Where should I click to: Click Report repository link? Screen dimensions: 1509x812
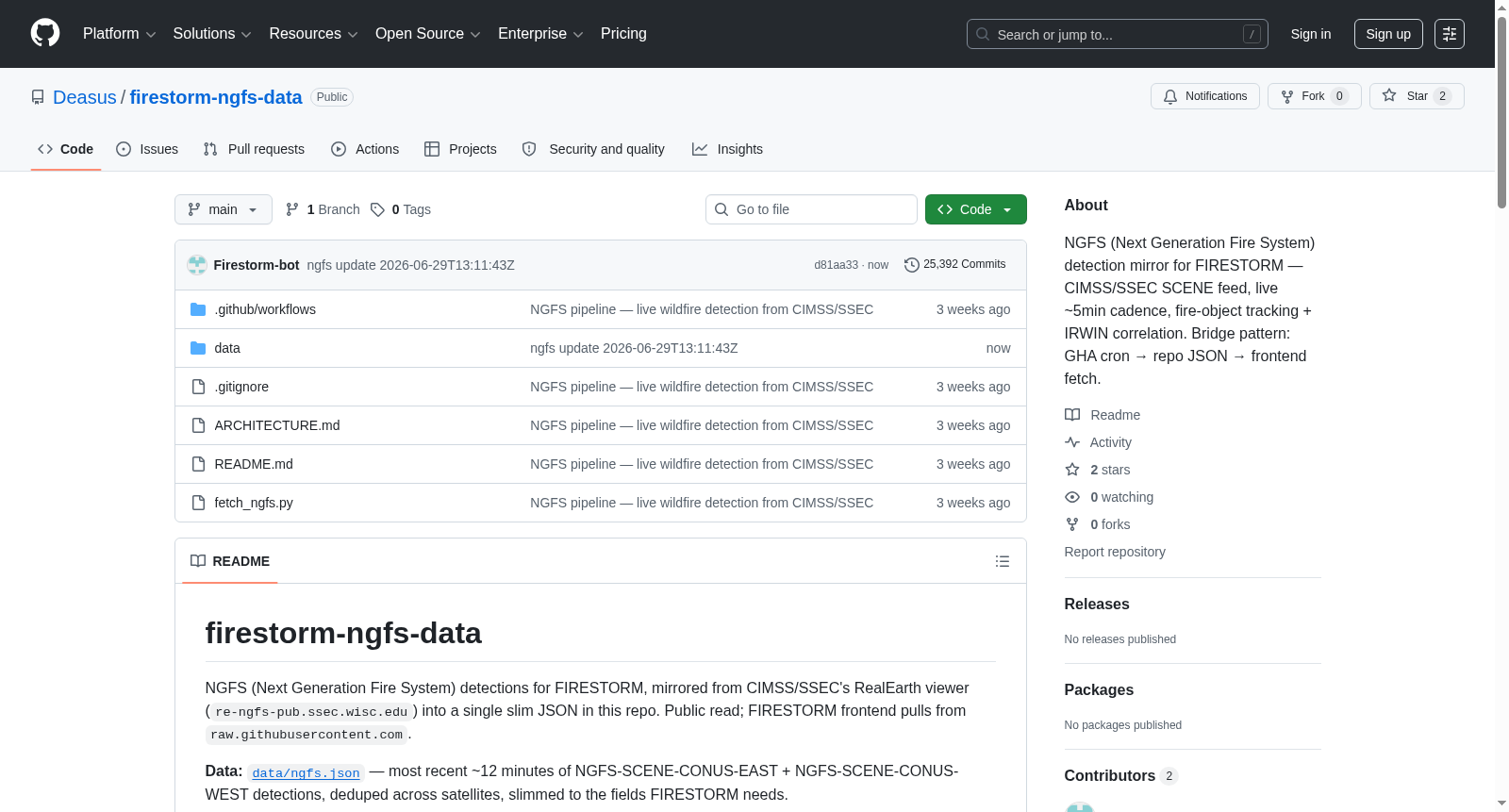(x=1115, y=552)
